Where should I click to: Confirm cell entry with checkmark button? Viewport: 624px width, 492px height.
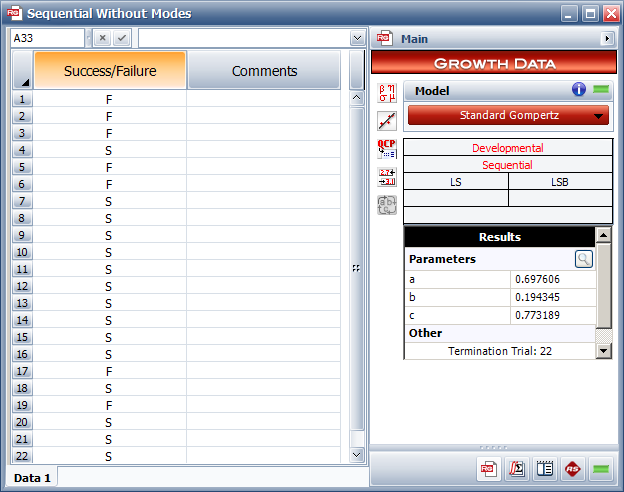(121, 38)
